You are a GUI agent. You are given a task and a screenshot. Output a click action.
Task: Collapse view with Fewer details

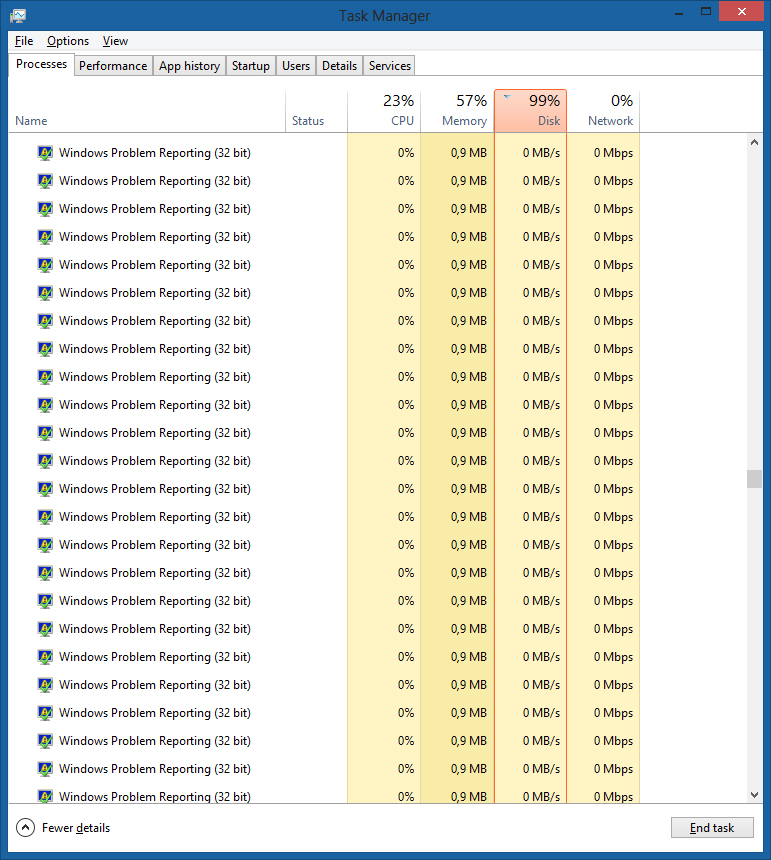pos(64,828)
